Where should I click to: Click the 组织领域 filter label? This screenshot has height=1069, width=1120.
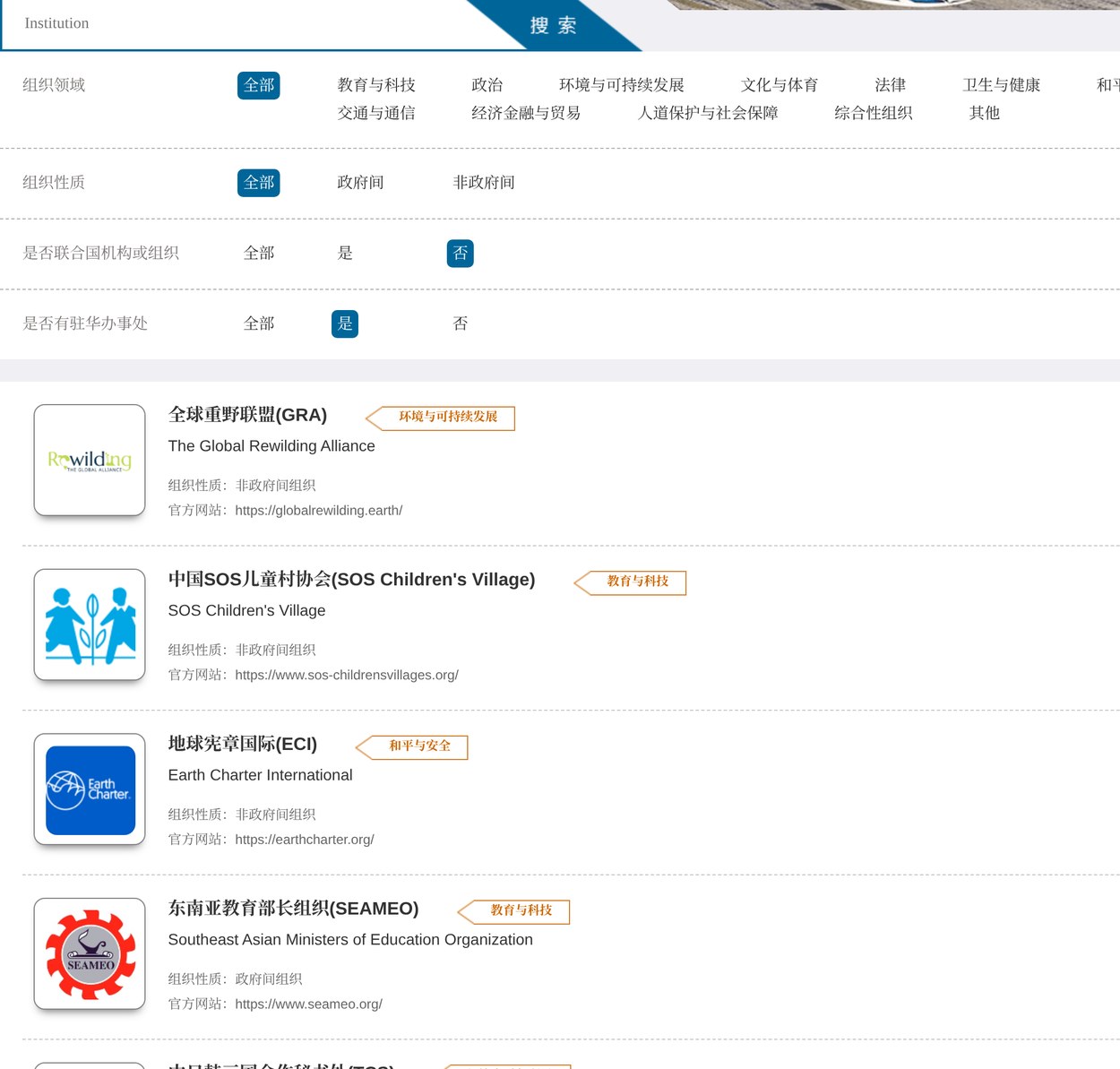tap(54, 85)
